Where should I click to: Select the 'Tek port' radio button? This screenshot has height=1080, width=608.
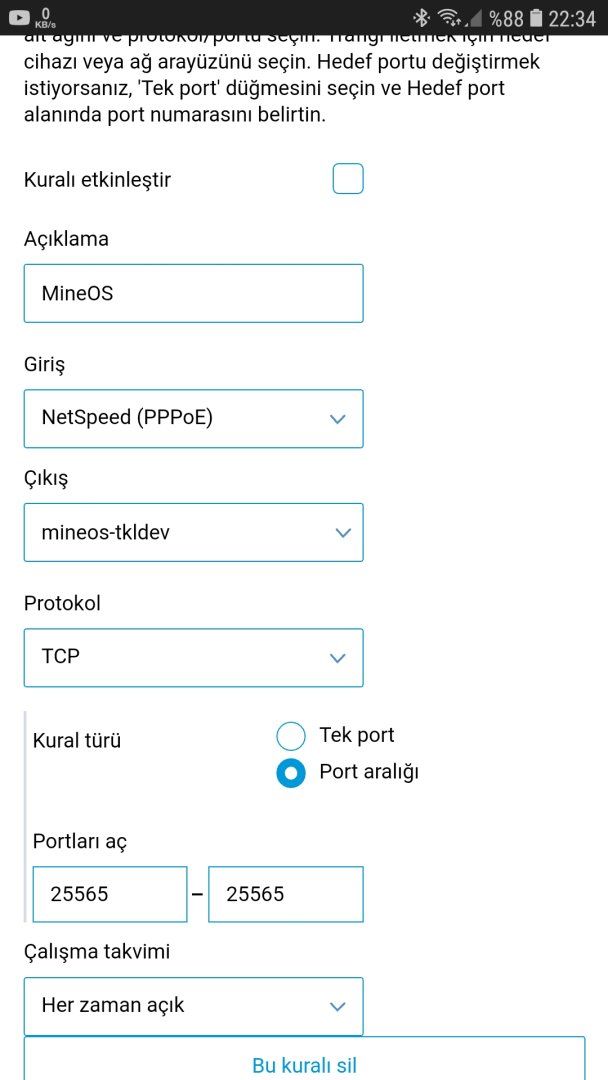click(x=290, y=737)
